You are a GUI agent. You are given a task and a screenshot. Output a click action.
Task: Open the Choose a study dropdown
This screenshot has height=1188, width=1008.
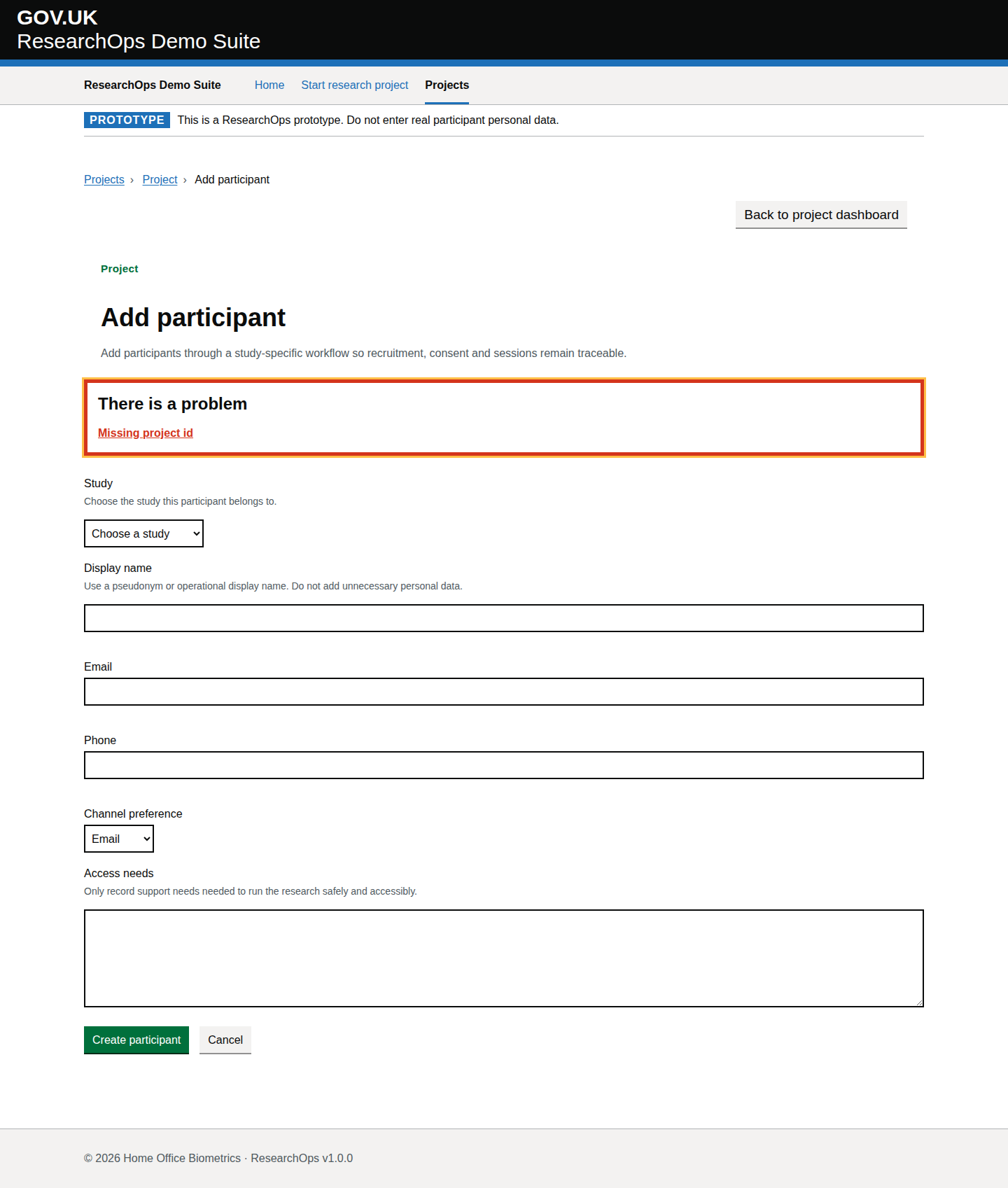coord(143,533)
